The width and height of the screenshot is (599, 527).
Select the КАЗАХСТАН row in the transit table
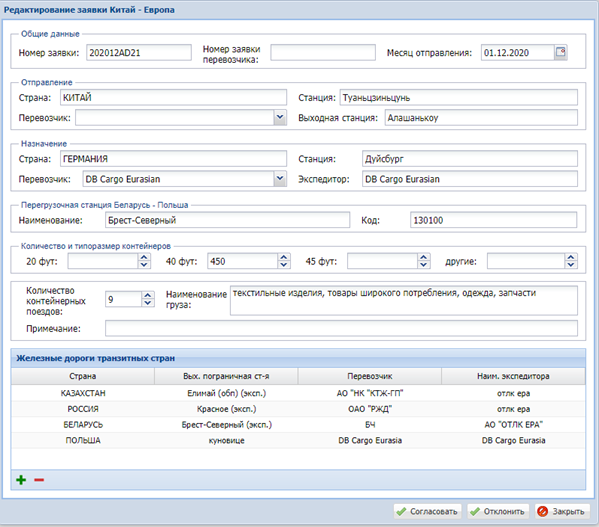coord(298,393)
